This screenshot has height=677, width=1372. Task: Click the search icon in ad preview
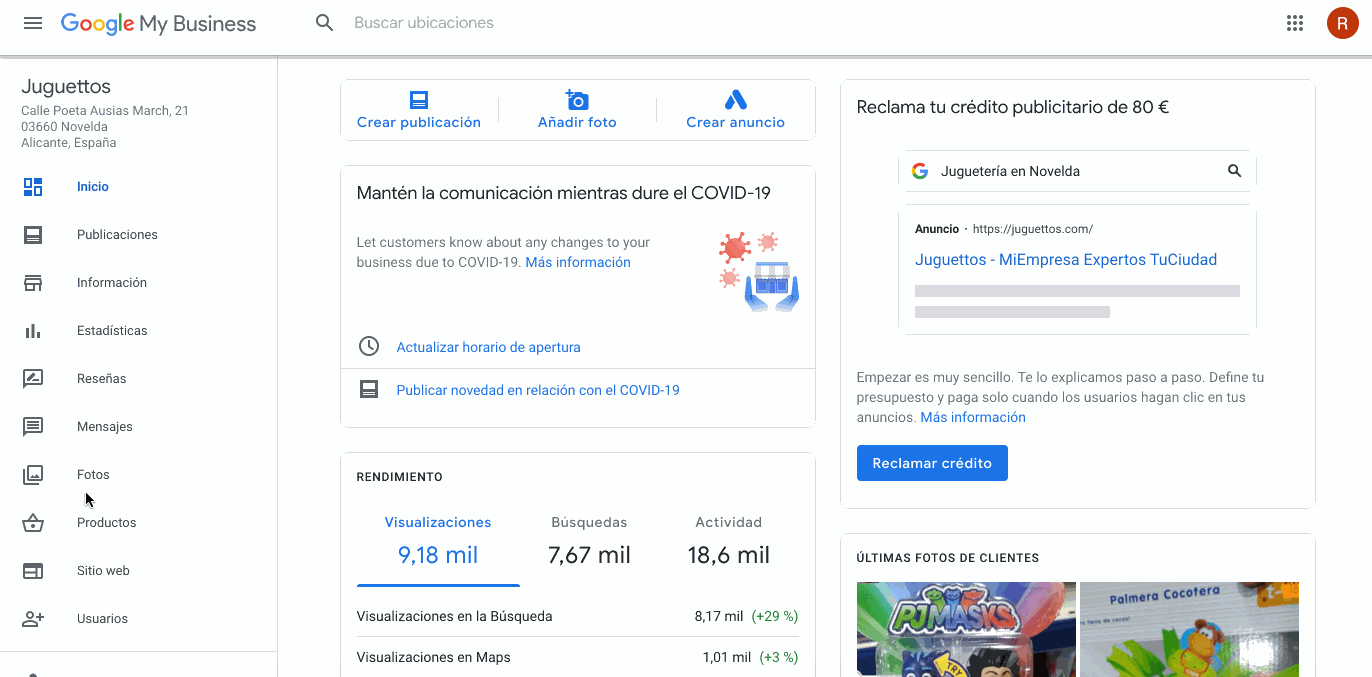pyautogui.click(x=1234, y=171)
